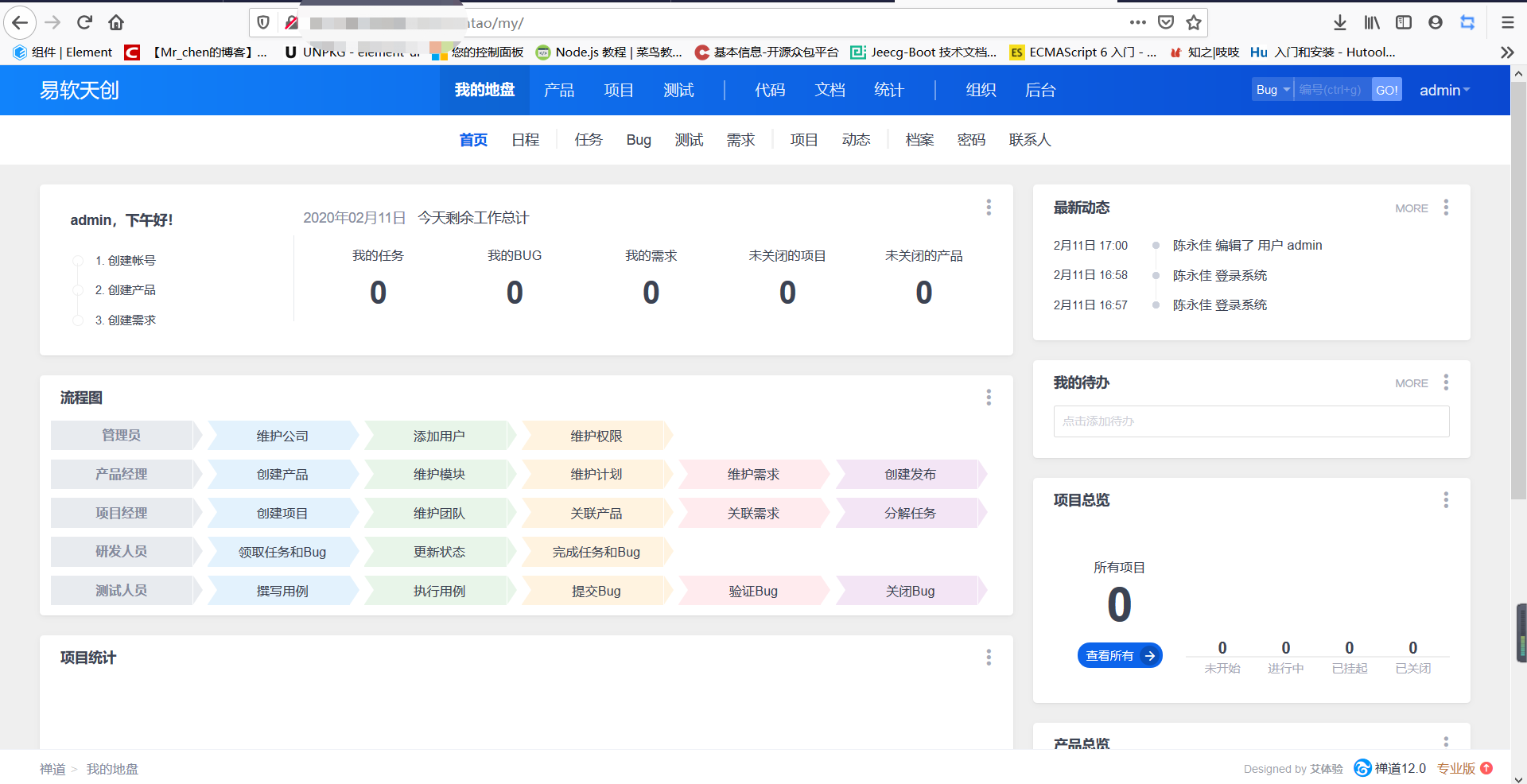Open 后台 admin section
Screen dimensions: 1527x784
tap(1040, 90)
